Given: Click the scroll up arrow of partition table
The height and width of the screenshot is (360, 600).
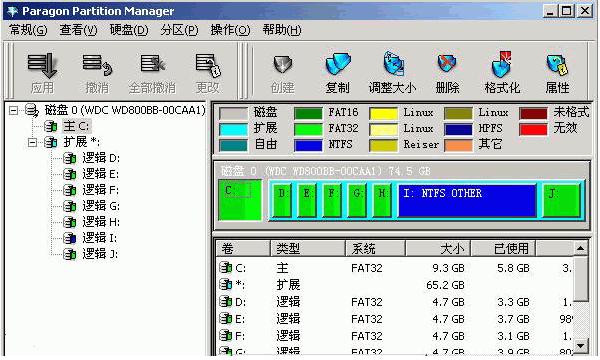Looking at the screenshot, I should tap(580, 249).
